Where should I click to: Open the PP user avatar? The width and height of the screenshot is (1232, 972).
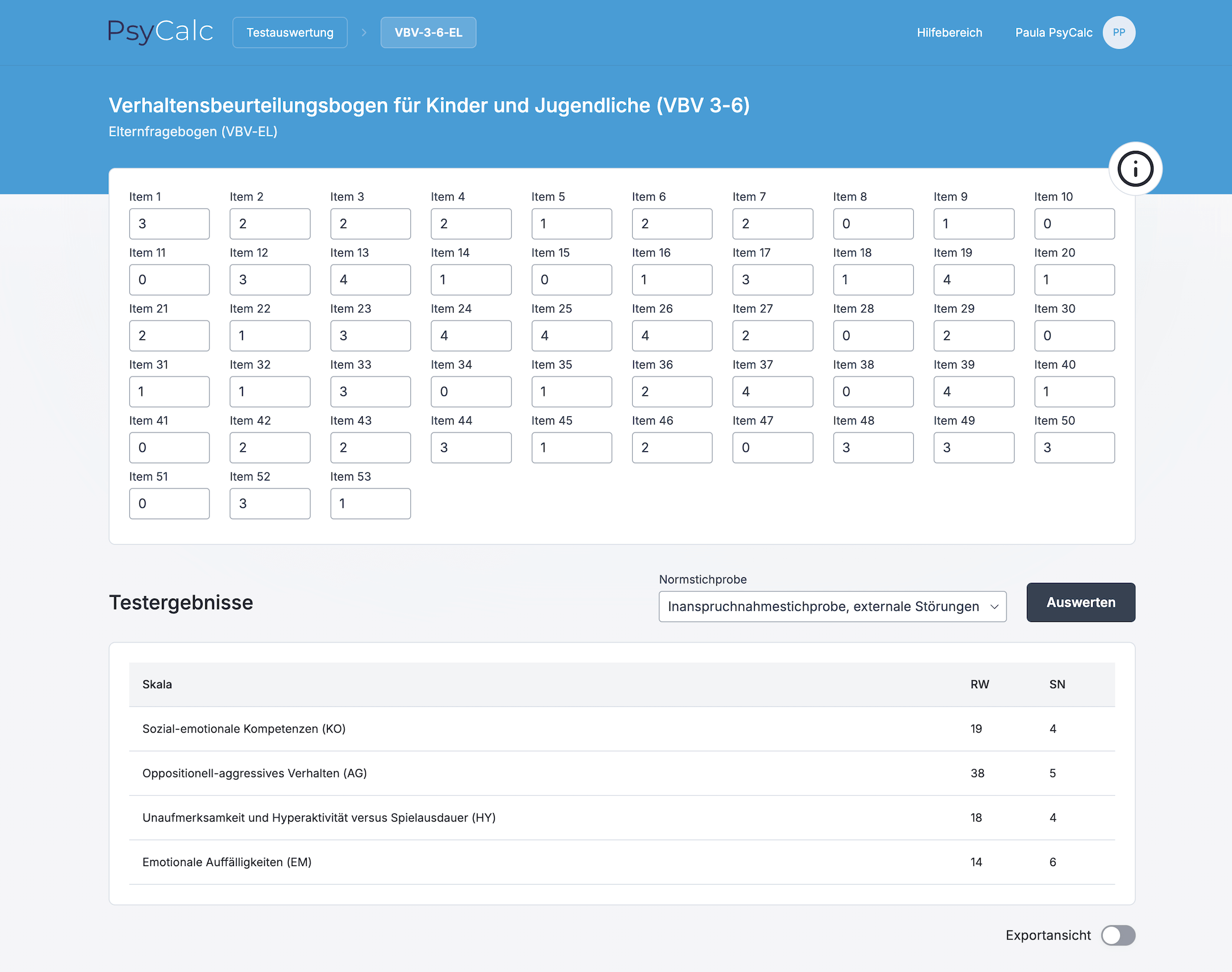tap(1118, 32)
